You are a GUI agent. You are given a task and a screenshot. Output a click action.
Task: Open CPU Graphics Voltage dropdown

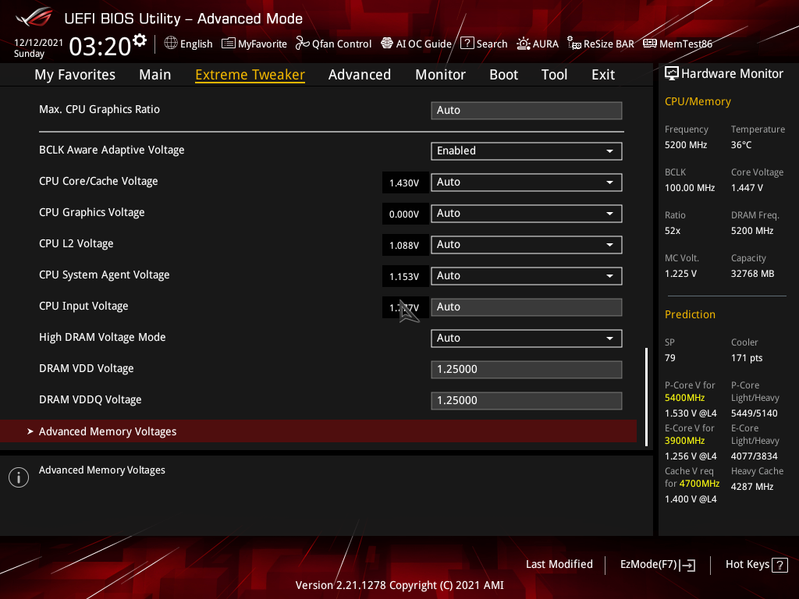tap(526, 213)
